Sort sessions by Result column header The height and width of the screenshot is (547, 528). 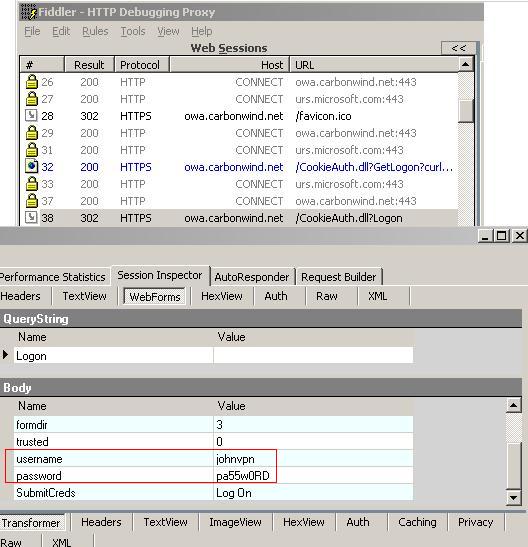(x=89, y=65)
